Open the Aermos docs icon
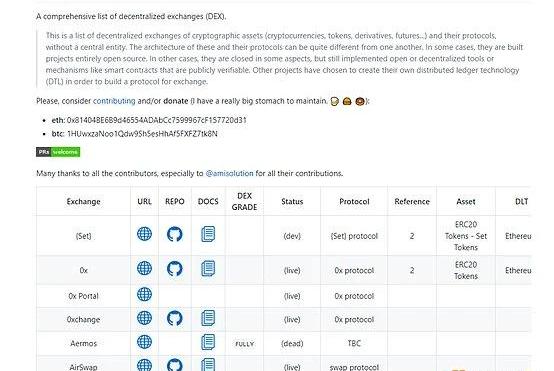This screenshot has height=371, width=554. click(208, 342)
